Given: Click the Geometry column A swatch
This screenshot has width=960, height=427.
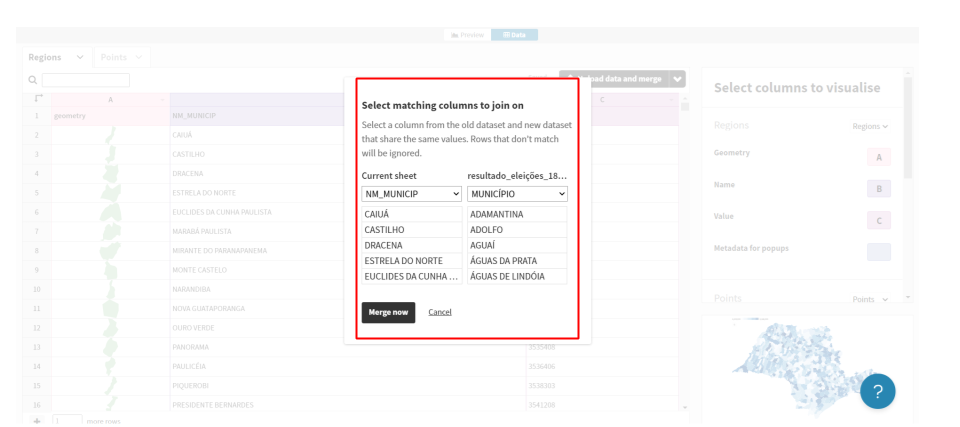Looking at the screenshot, I should point(878,157).
